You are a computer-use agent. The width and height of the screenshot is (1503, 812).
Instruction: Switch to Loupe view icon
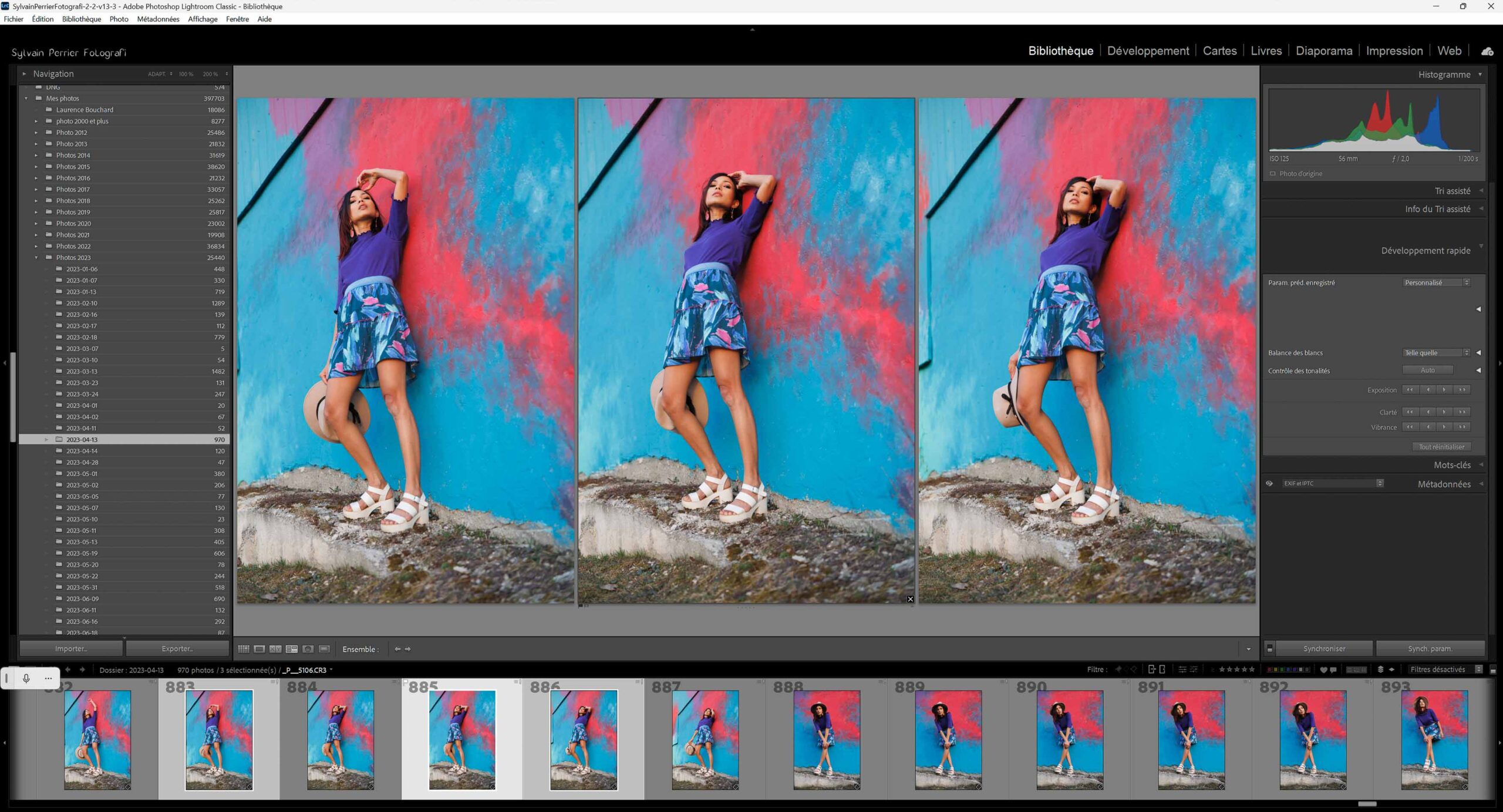pos(259,649)
